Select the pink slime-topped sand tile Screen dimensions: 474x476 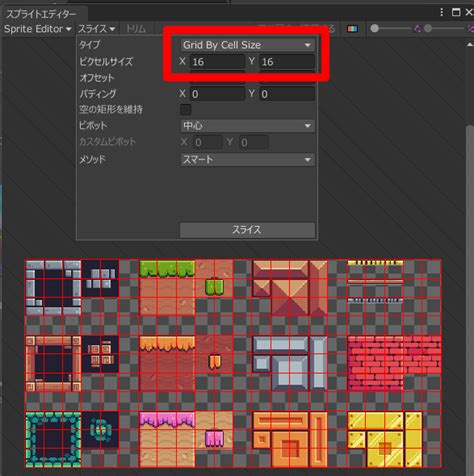[167, 439]
